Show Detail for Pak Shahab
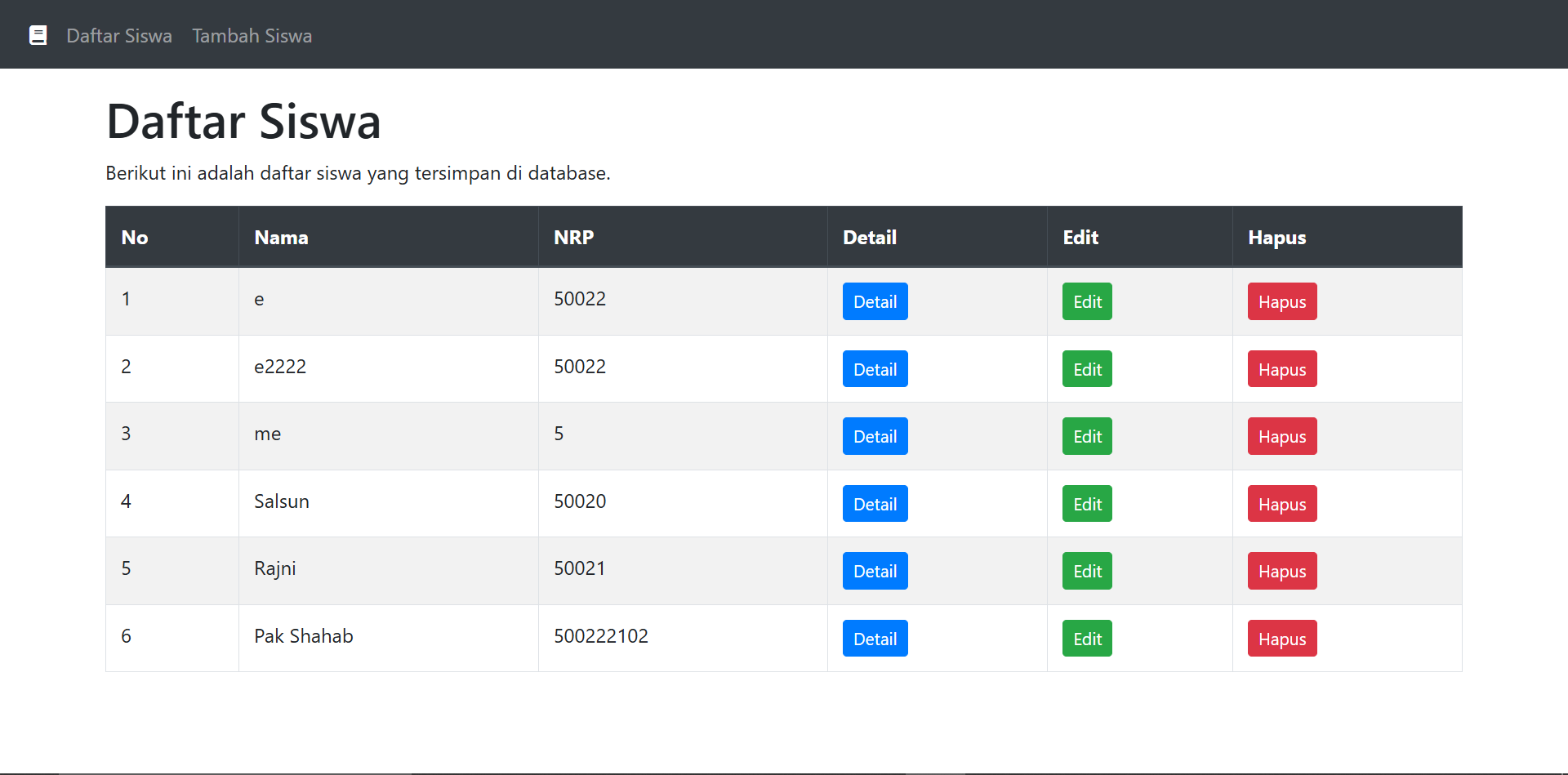Viewport: 1568px width, 775px height. click(875, 639)
